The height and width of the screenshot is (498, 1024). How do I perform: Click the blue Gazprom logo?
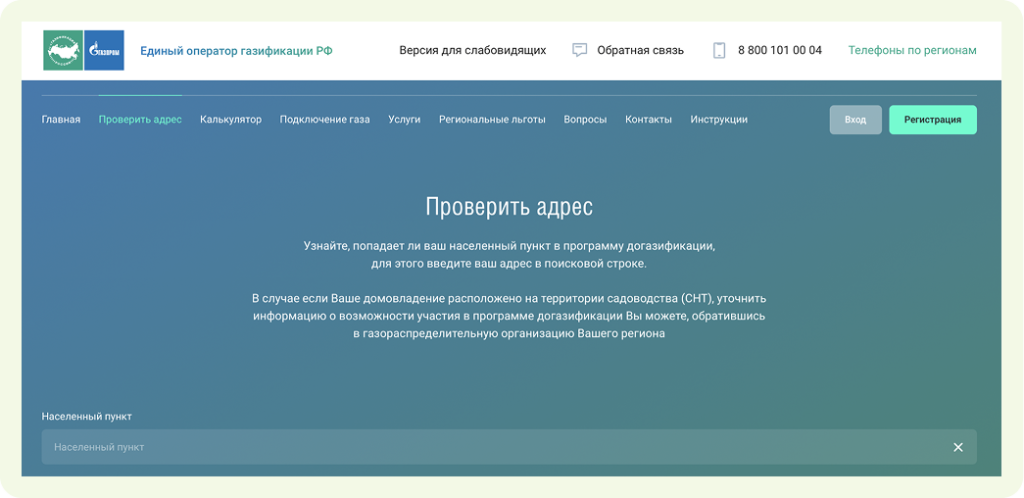pos(104,50)
